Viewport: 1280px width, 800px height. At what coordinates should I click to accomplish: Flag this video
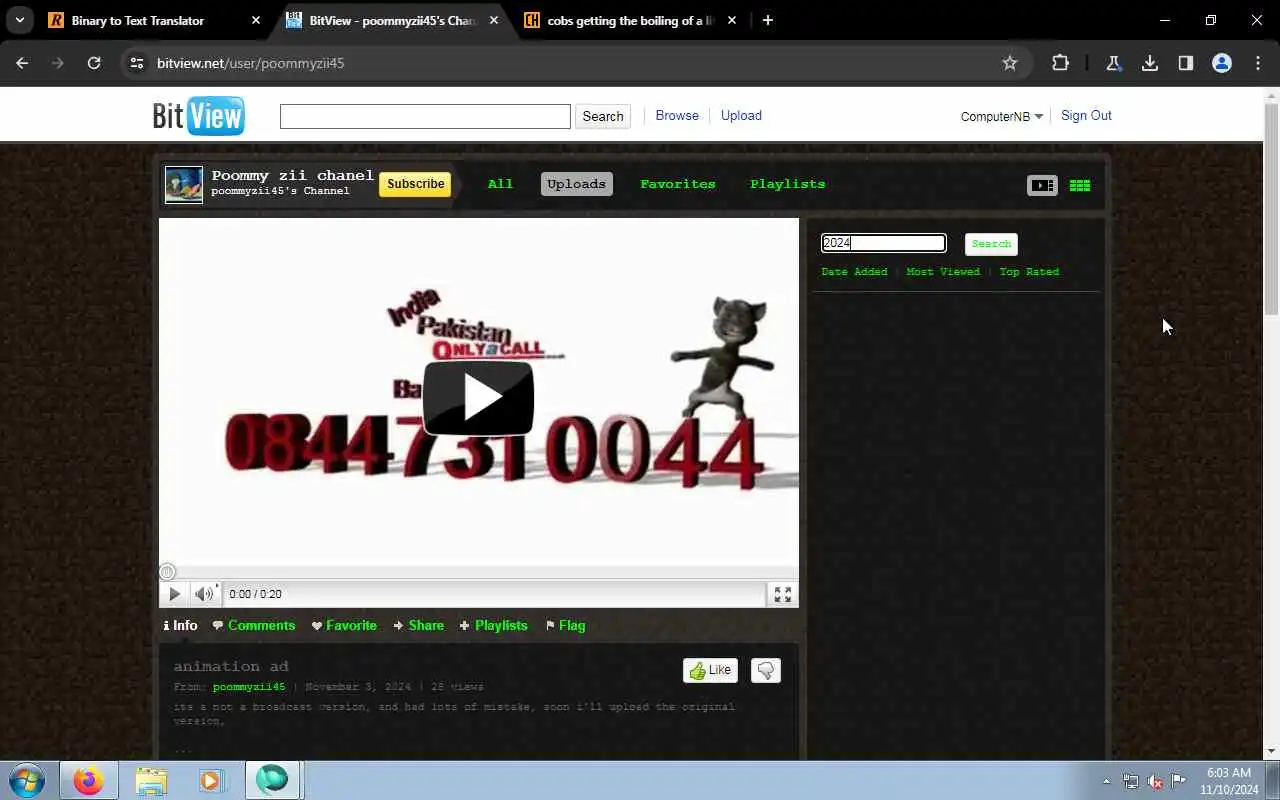pos(565,625)
